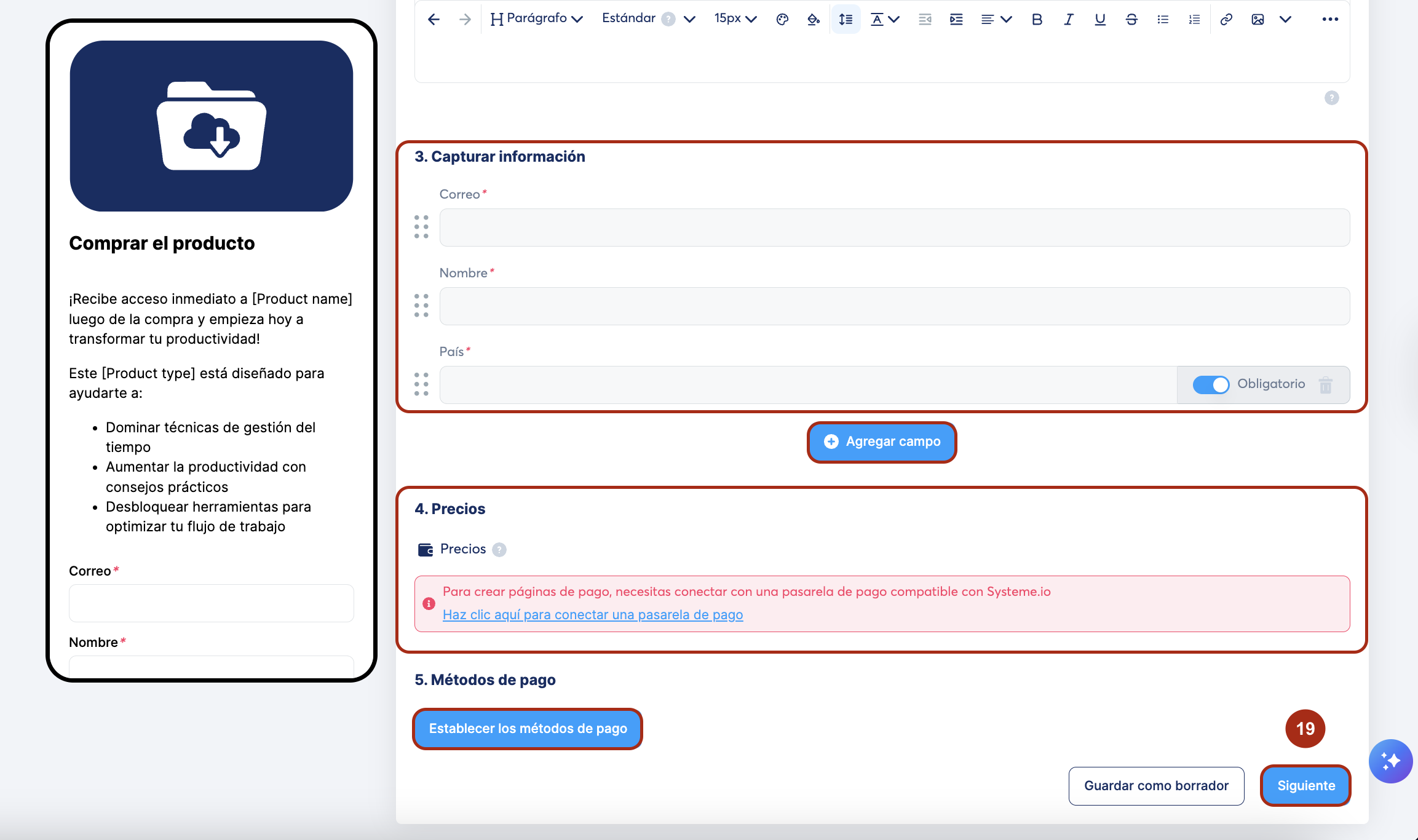Open the Parágrafo heading dropdown
This screenshot has width=1418, height=840.
pyautogui.click(x=536, y=19)
